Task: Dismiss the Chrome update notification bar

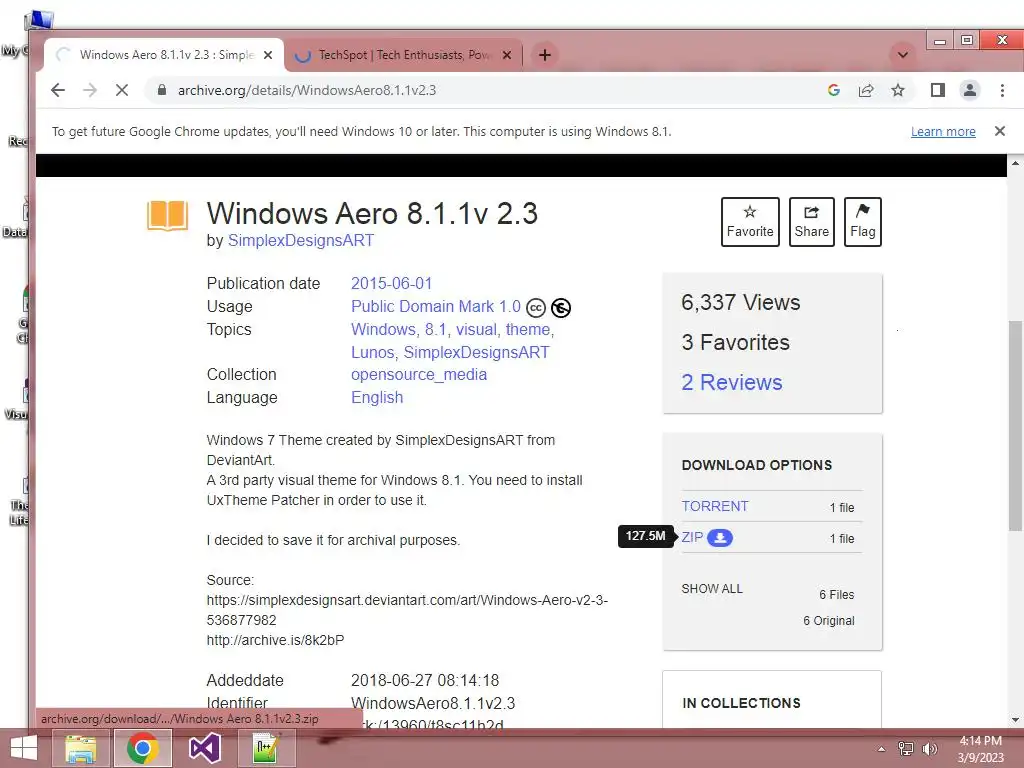Action: point(1000,131)
